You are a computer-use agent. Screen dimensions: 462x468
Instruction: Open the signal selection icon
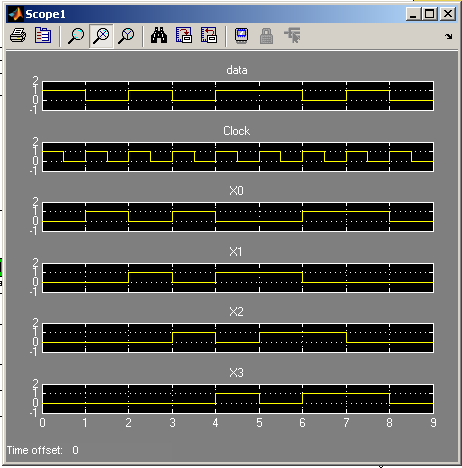[x=292, y=35]
